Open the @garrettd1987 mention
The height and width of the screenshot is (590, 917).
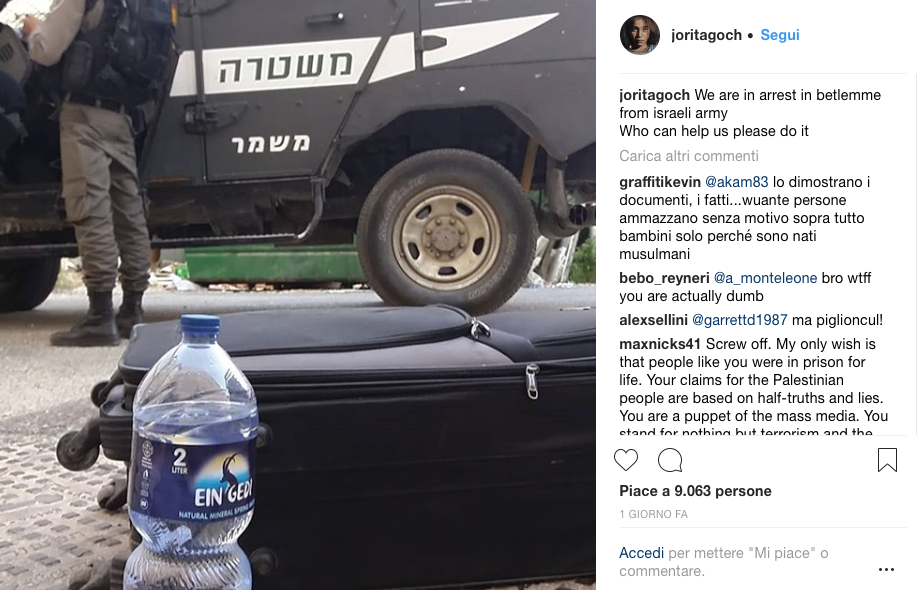[740, 320]
